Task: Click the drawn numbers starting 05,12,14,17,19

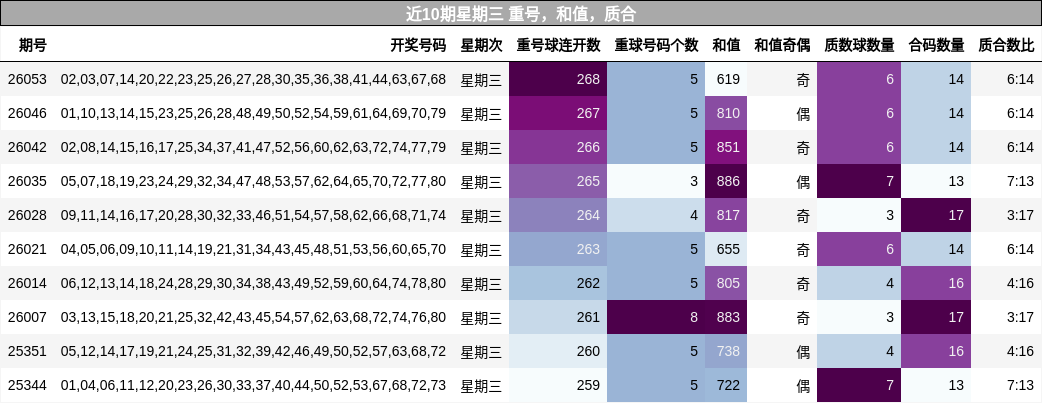Action: click(253, 351)
